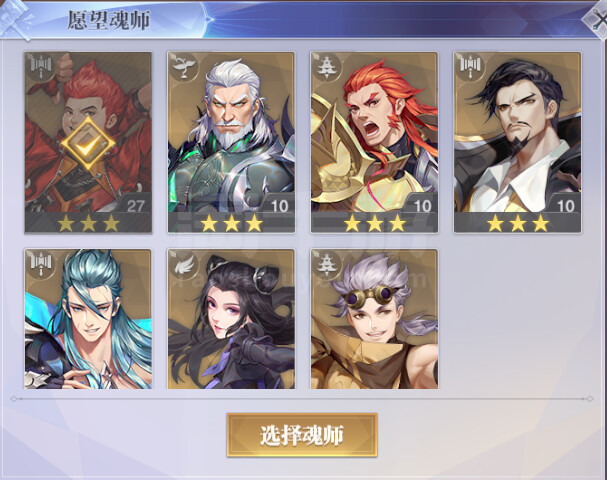Select the orange-haired golden armor hero card

point(374,142)
